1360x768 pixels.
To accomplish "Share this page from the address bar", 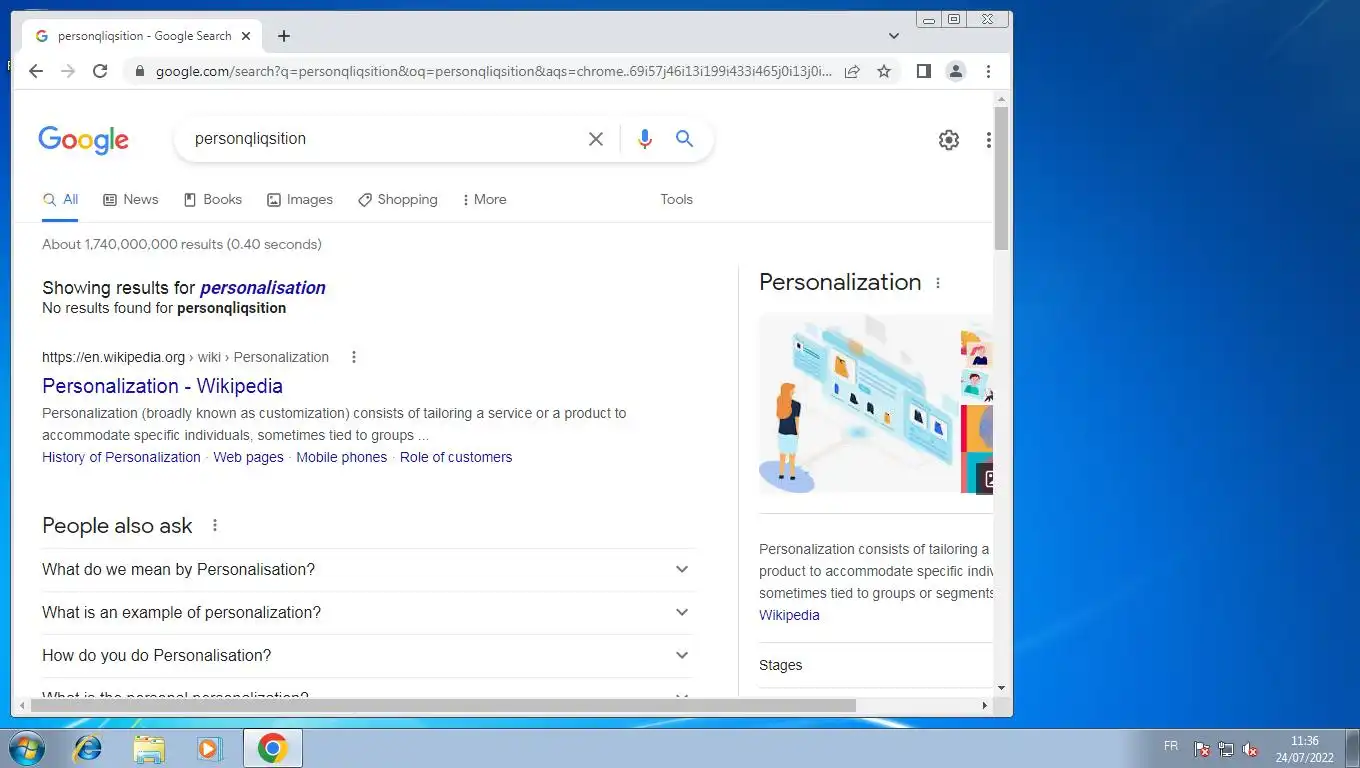I will tap(852, 71).
